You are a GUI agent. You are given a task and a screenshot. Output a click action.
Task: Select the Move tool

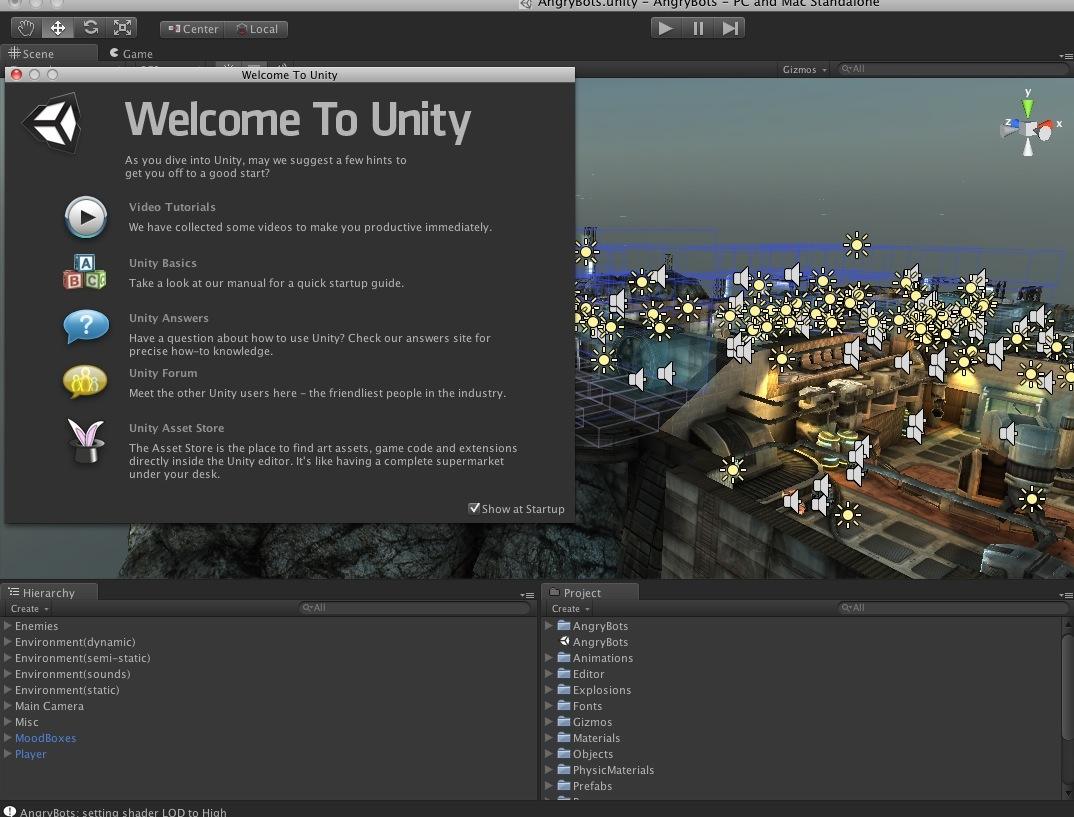click(58, 28)
